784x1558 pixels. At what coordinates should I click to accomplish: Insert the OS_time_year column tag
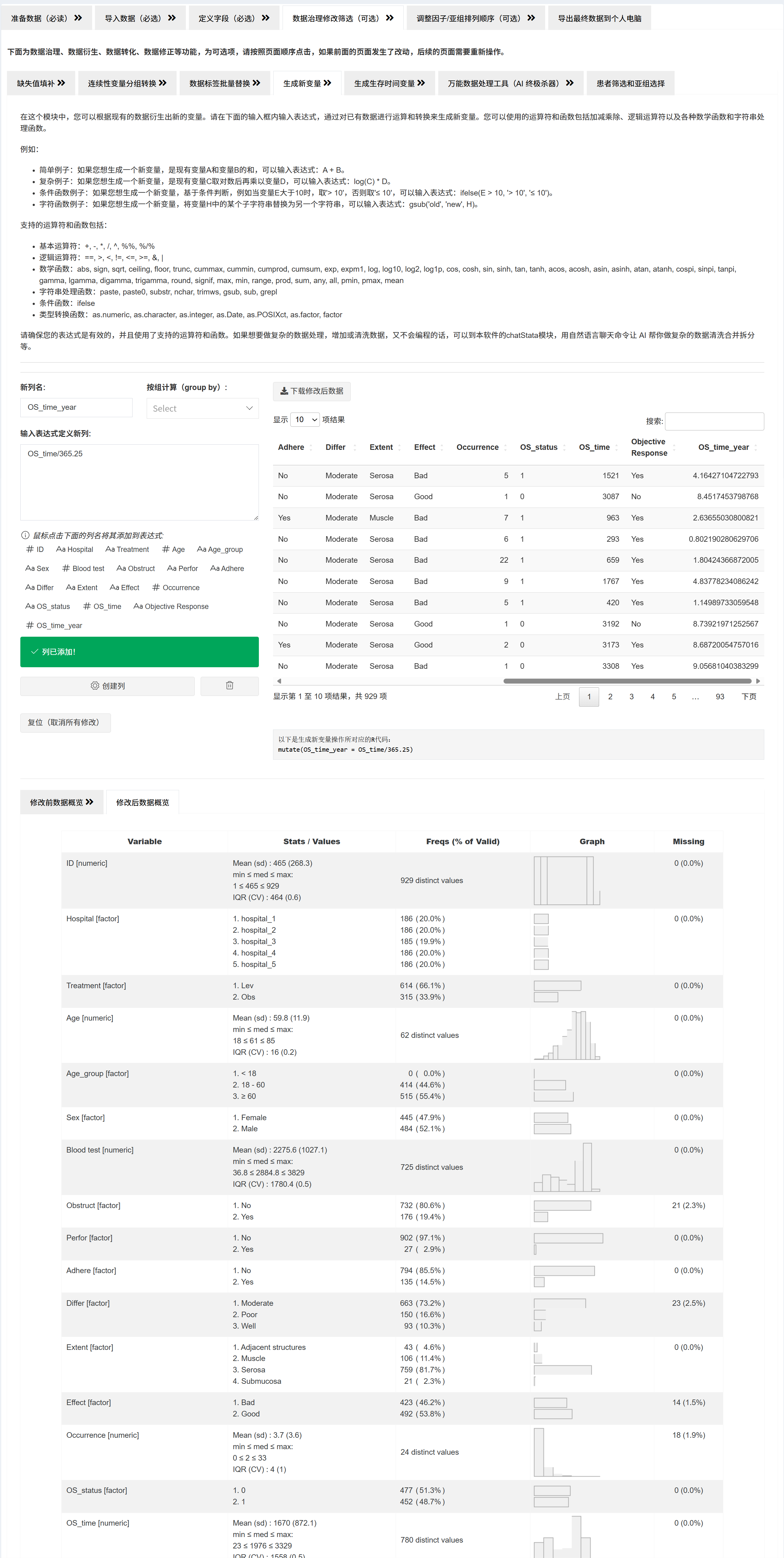(54, 625)
